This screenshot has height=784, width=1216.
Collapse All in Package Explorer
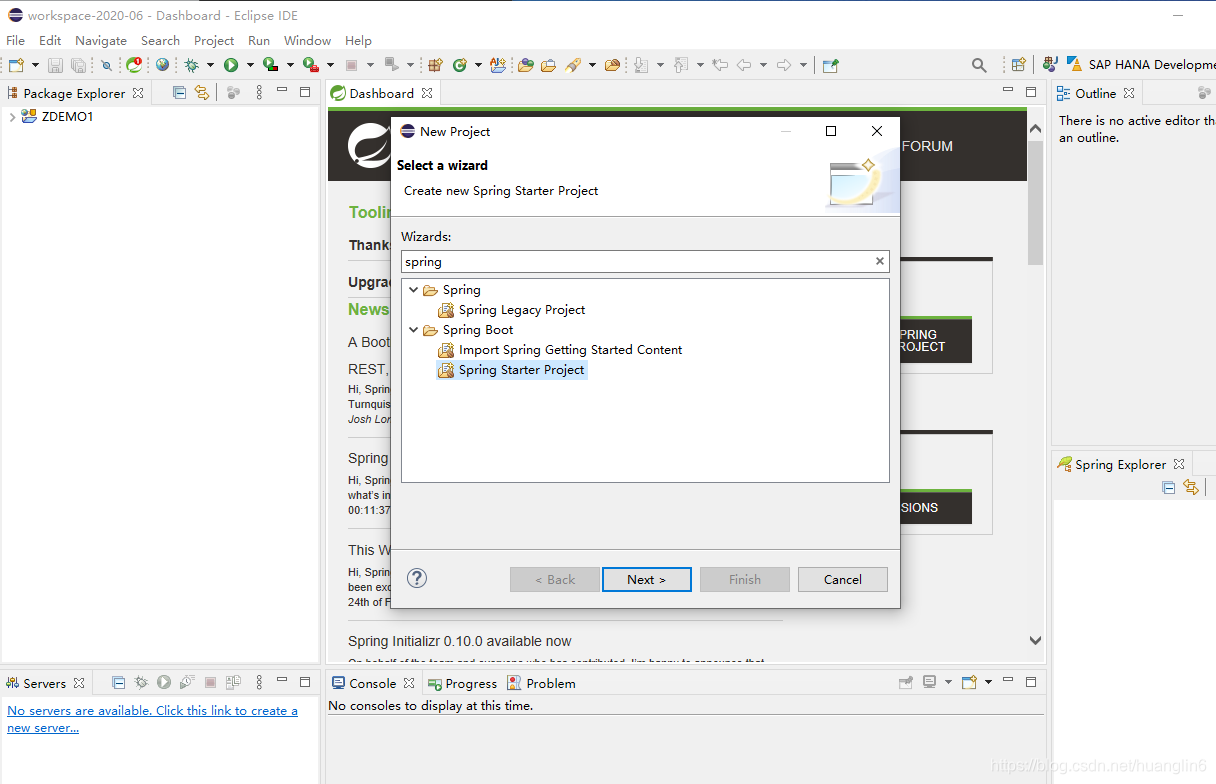pyautogui.click(x=178, y=91)
